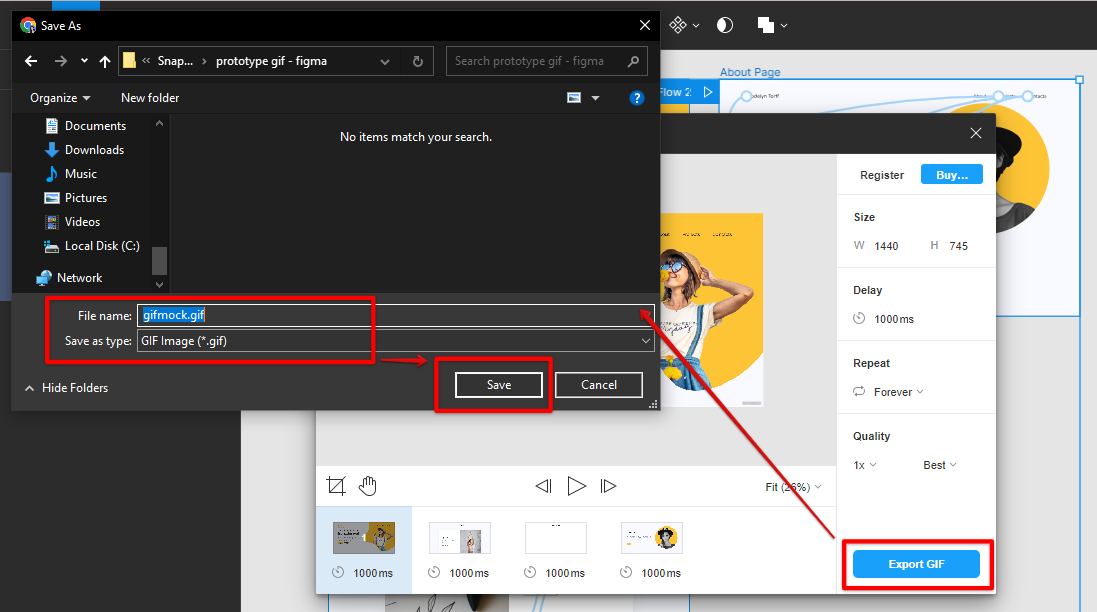Click the Save button
The width and height of the screenshot is (1097, 612).
click(x=498, y=385)
